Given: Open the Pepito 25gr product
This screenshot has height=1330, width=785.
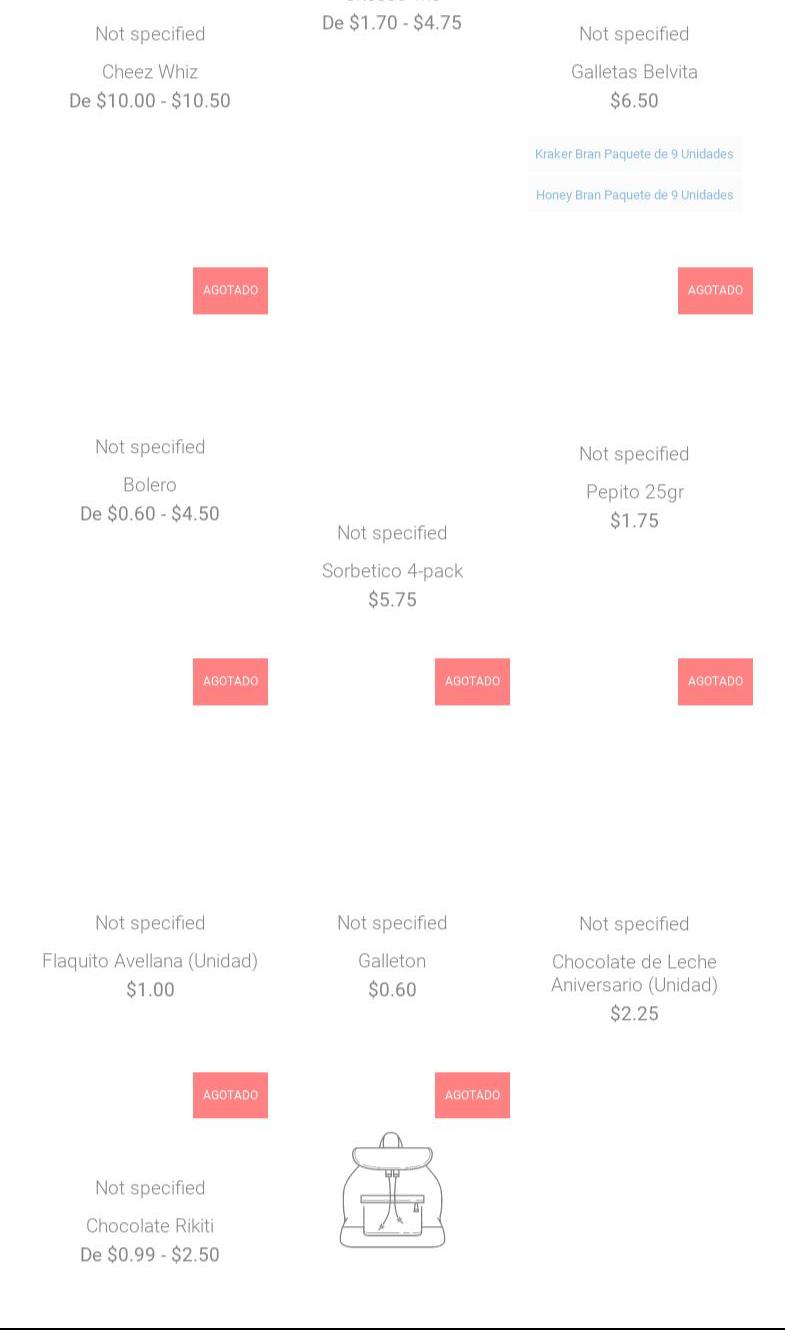Looking at the screenshot, I should [x=634, y=492].
